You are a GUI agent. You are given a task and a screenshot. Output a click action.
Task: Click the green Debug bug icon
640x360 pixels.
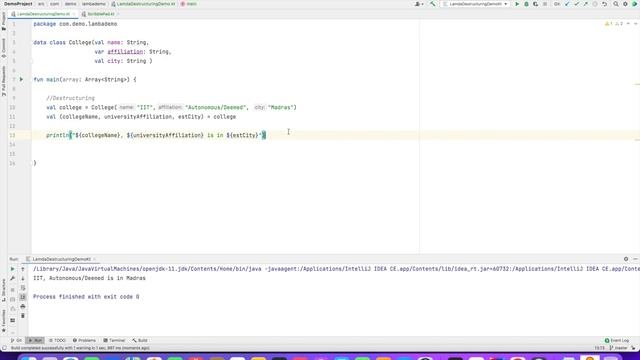526,4
